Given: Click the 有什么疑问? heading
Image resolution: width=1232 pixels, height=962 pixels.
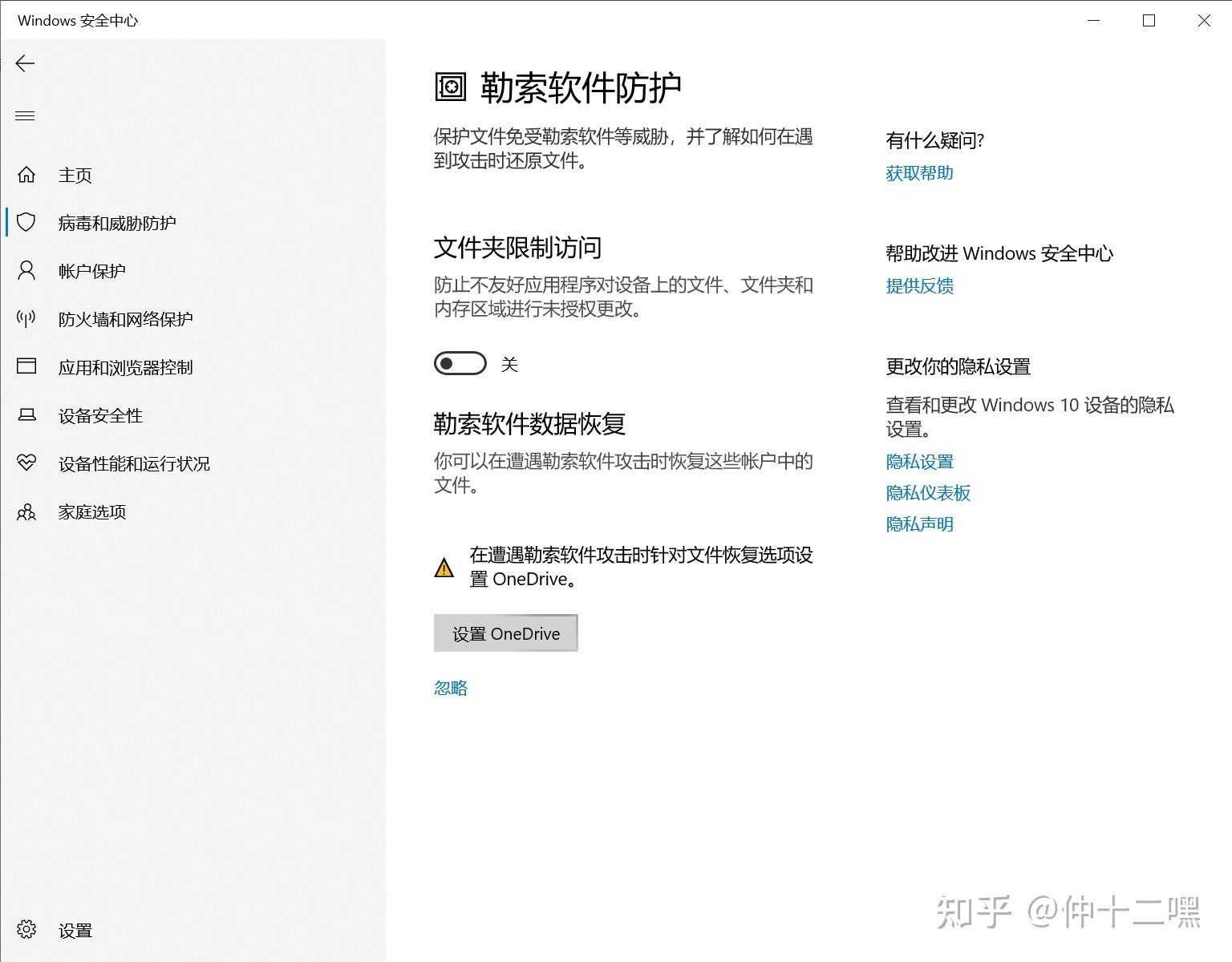Looking at the screenshot, I should click(934, 140).
